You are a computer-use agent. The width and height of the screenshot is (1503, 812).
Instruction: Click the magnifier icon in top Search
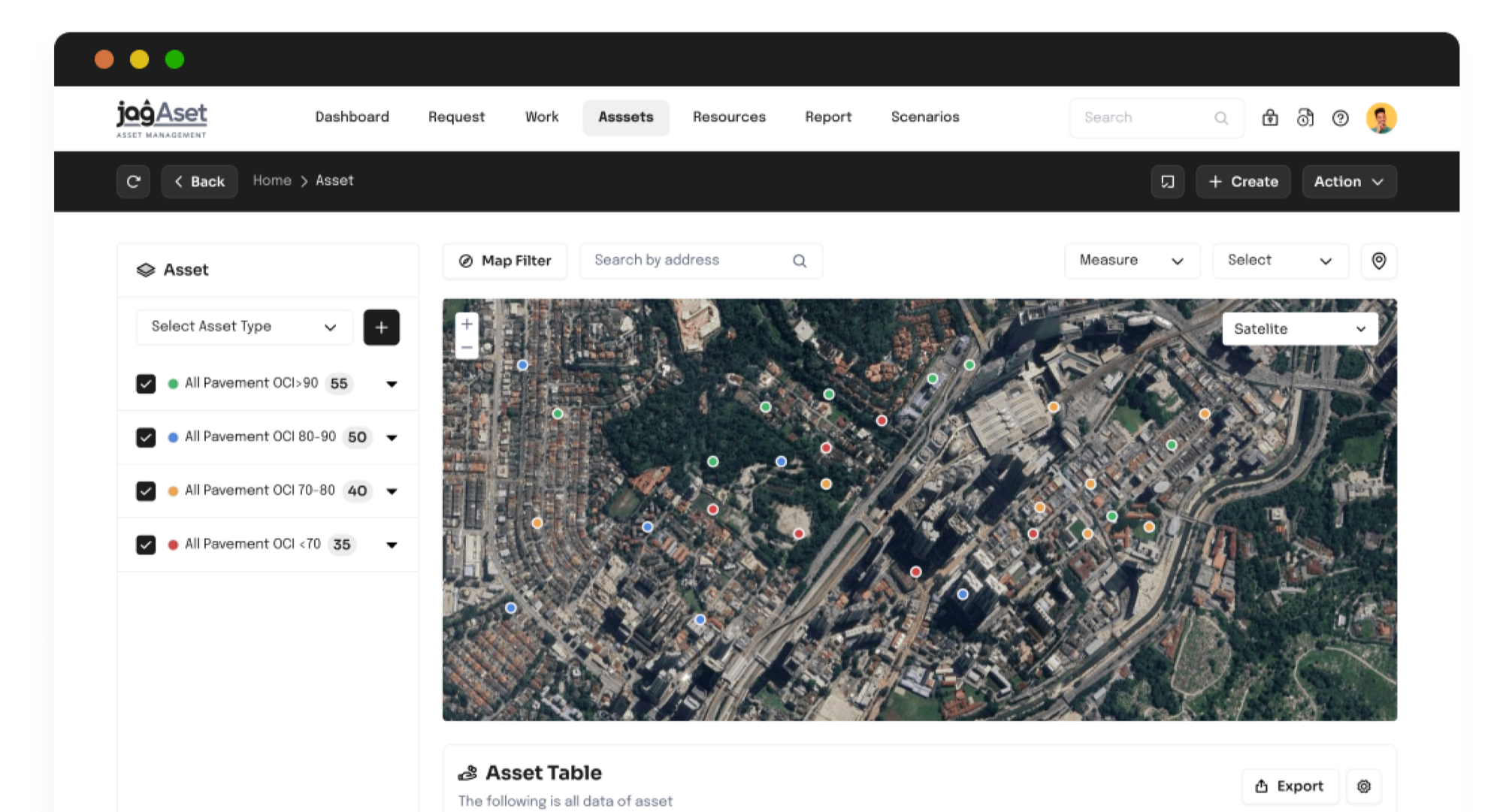(x=1221, y=118)
